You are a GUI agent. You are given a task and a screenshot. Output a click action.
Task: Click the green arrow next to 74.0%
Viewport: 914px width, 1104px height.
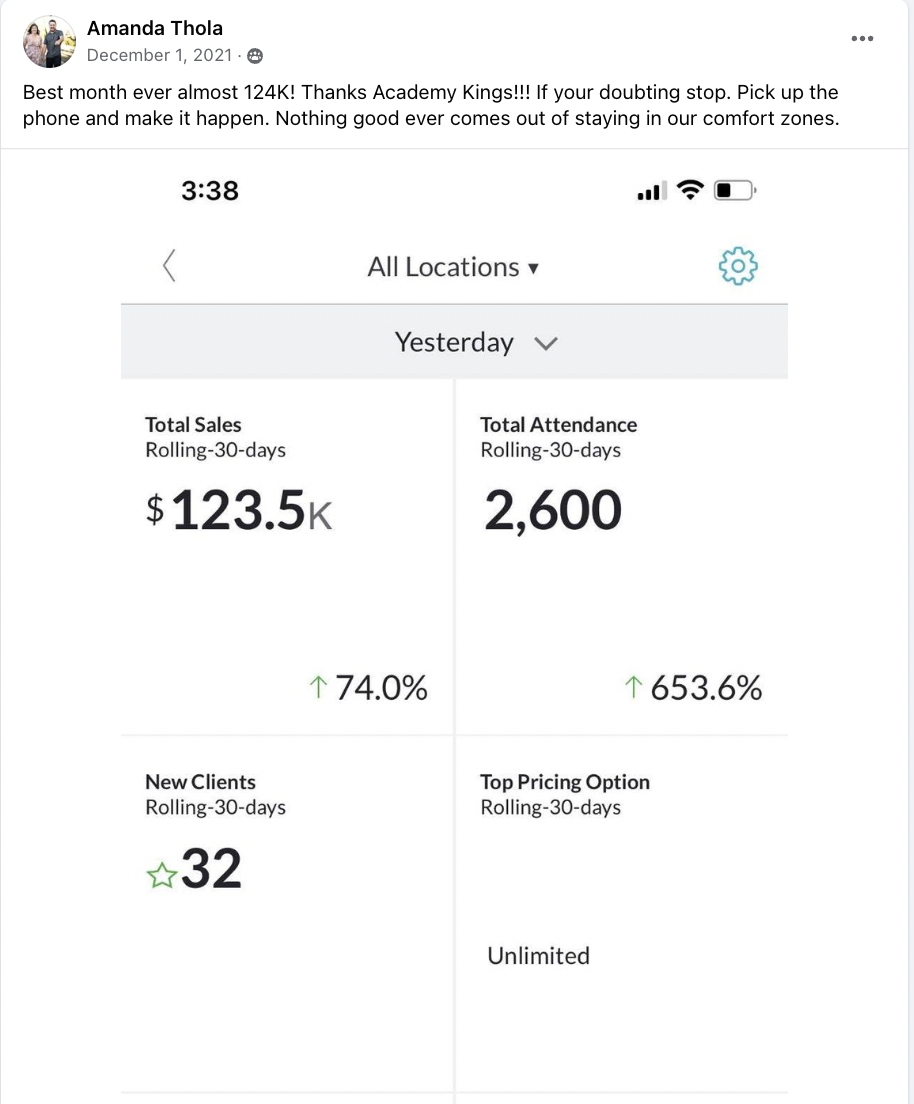(318, 687)
